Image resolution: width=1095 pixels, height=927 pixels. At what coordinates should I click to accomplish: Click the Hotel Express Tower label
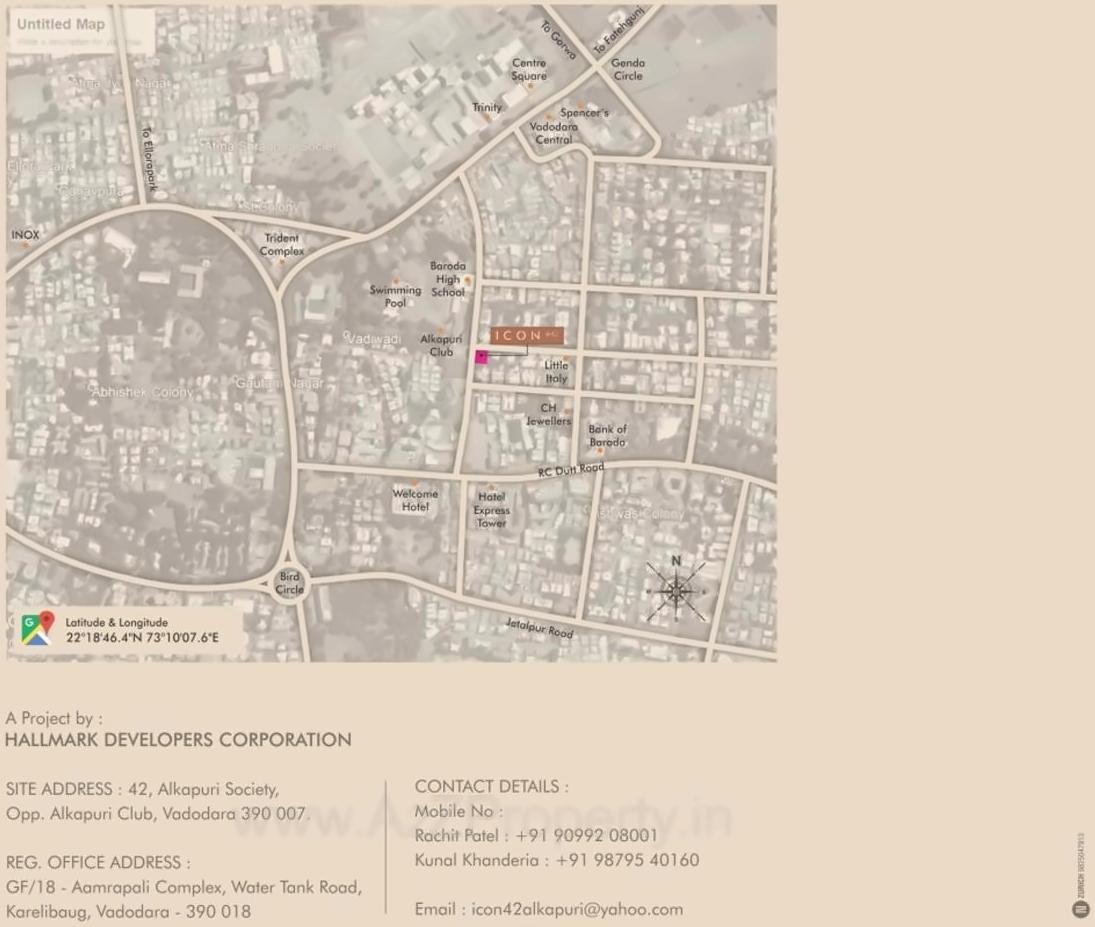pos(491,510)
